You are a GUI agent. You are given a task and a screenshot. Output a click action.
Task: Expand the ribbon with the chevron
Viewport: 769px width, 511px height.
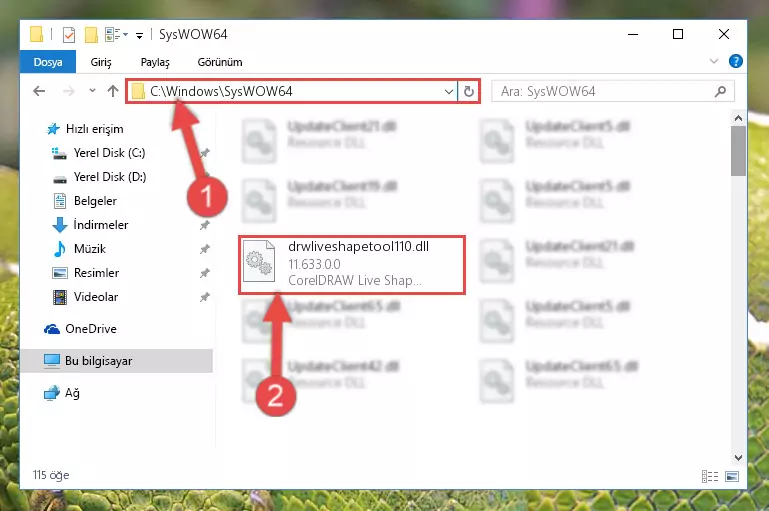[x=714, y=61]
